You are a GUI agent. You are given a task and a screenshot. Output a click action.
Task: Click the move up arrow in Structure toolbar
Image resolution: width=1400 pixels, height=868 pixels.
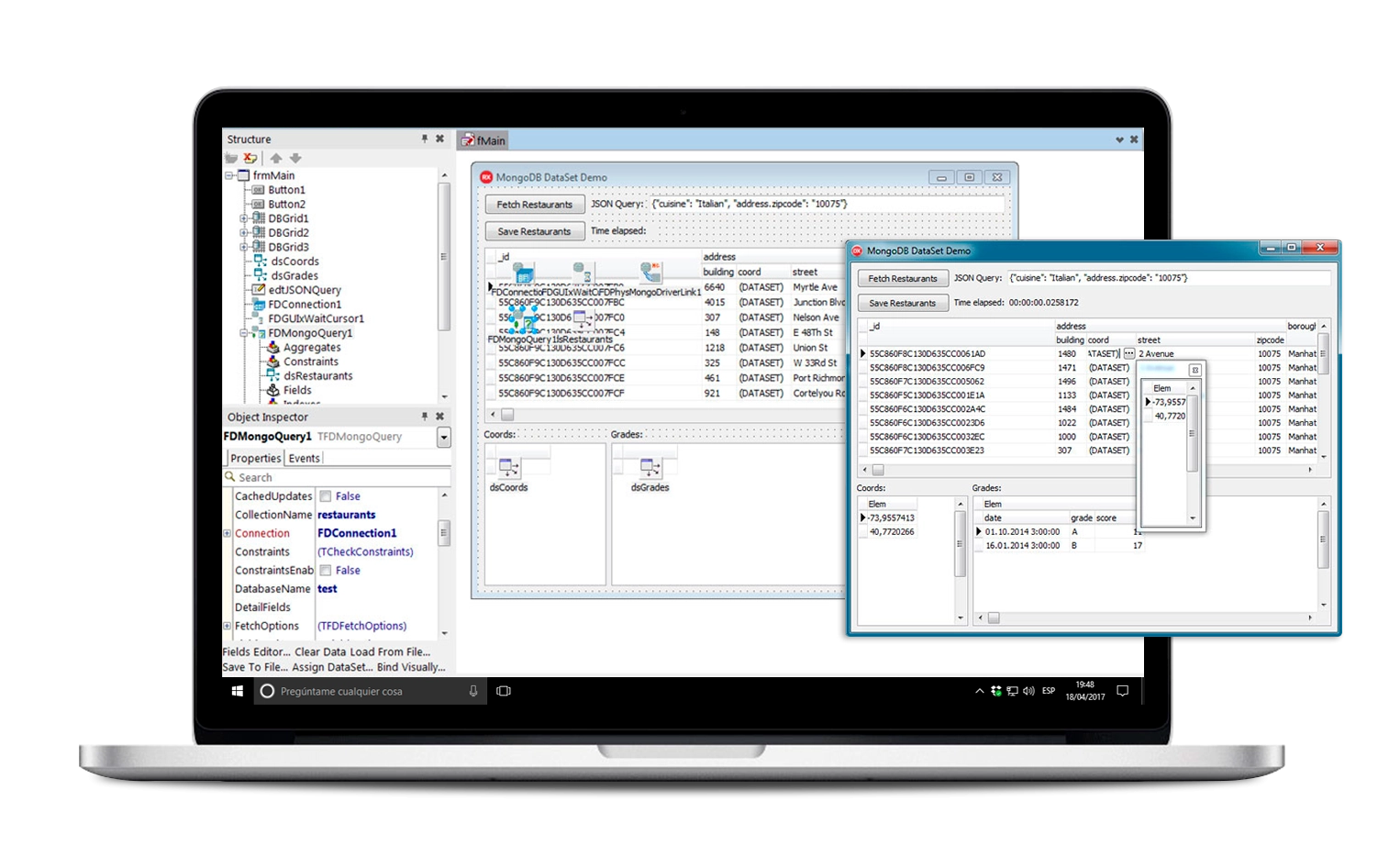tap(275, 158)
